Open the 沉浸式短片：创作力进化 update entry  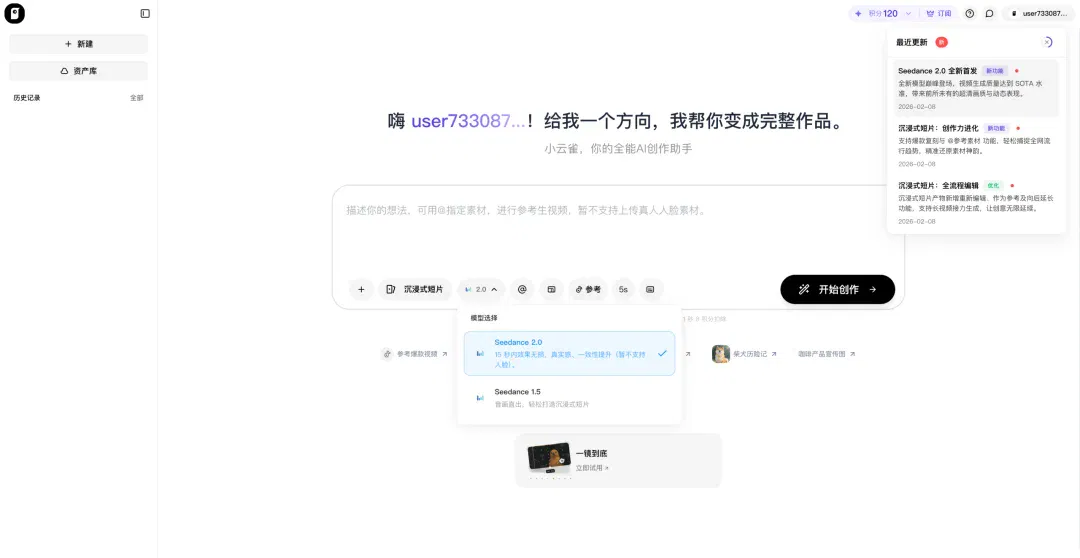pos(976,145)
